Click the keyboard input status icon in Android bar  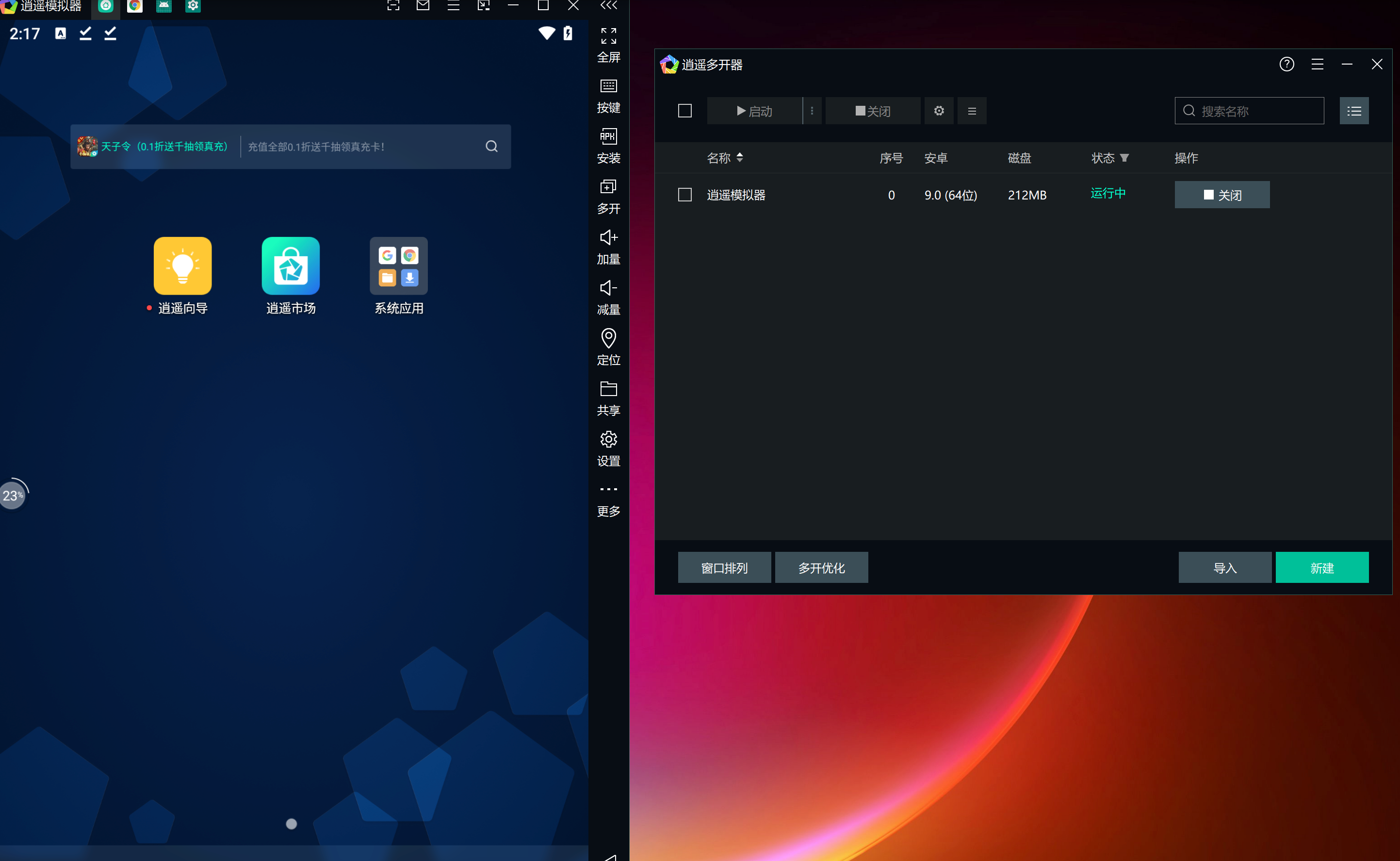(x=60, y=33)
